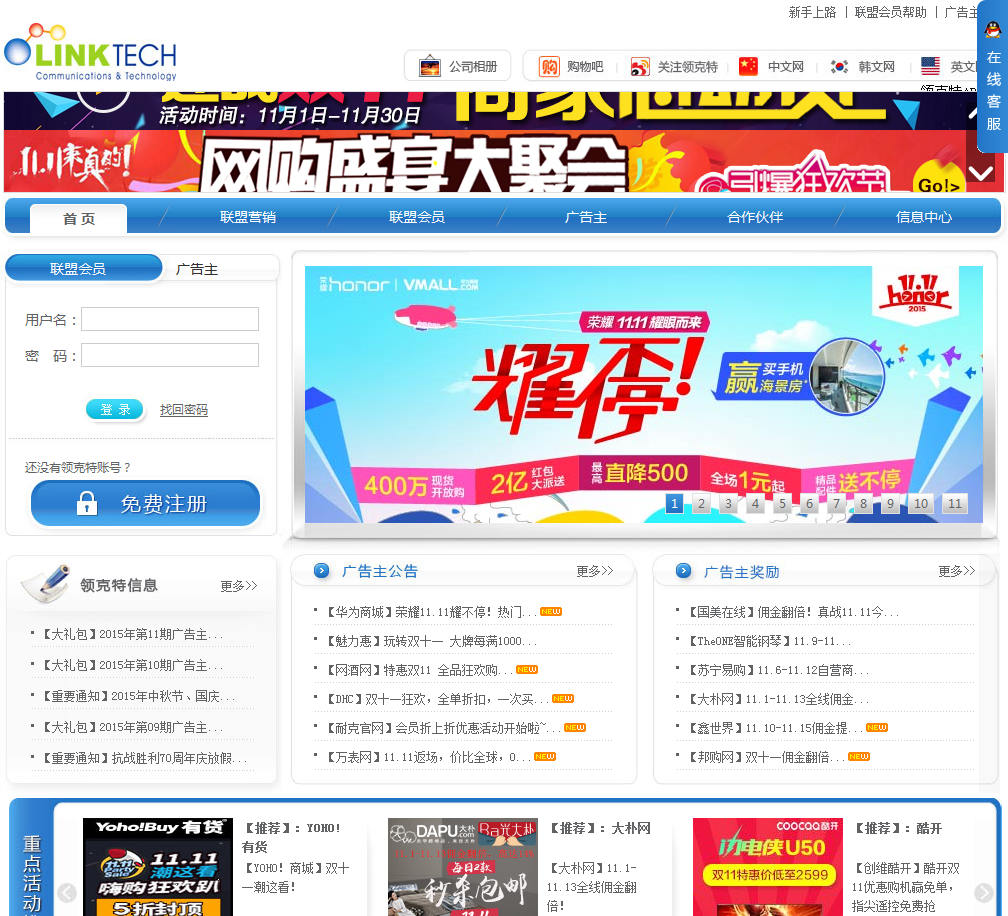Select the US flag 英文 icon

point(930,66)
